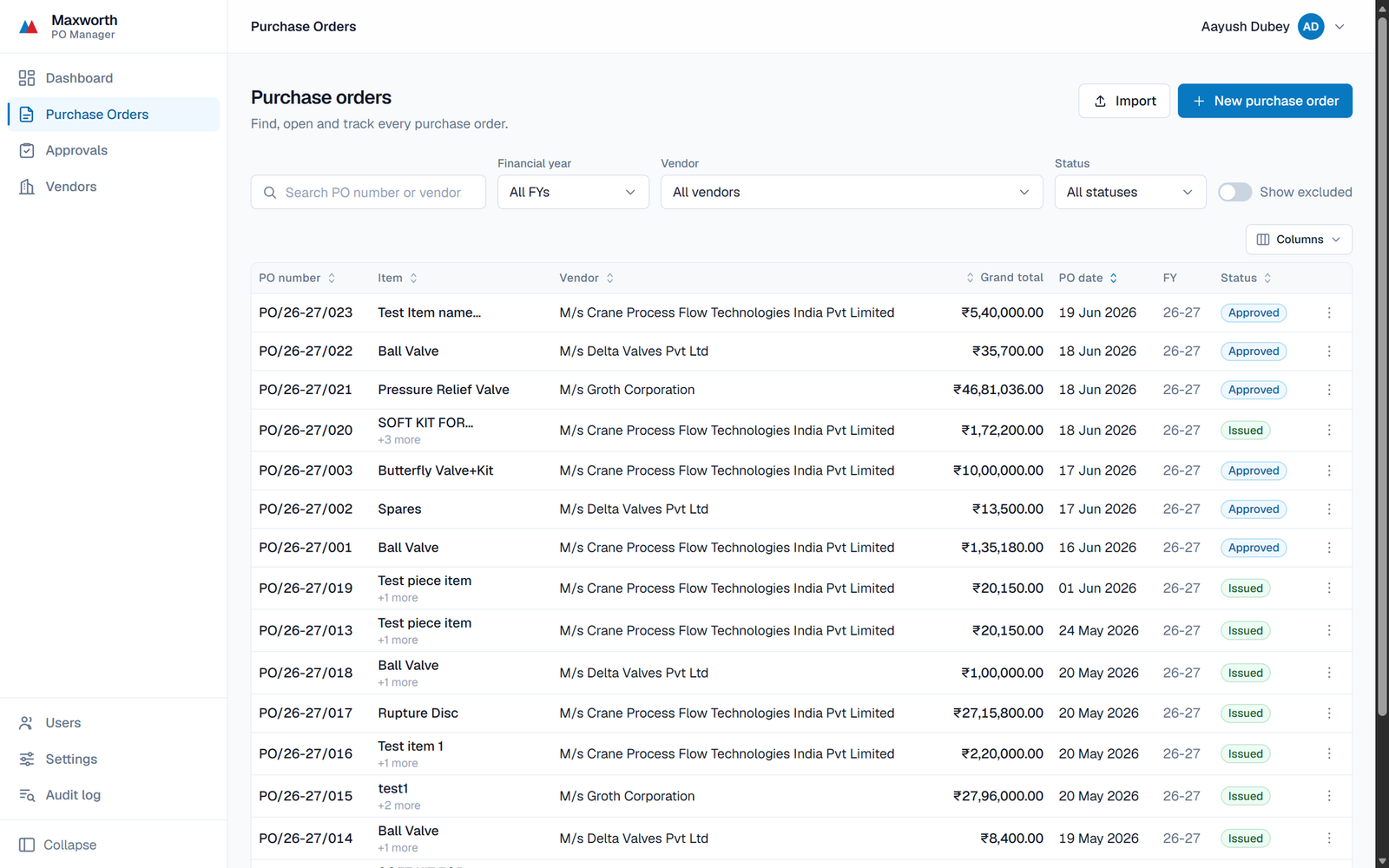Sort by PO number column
Image resolution: width=1389 pixels, height=868 pixels.
(x=297, y=278)
